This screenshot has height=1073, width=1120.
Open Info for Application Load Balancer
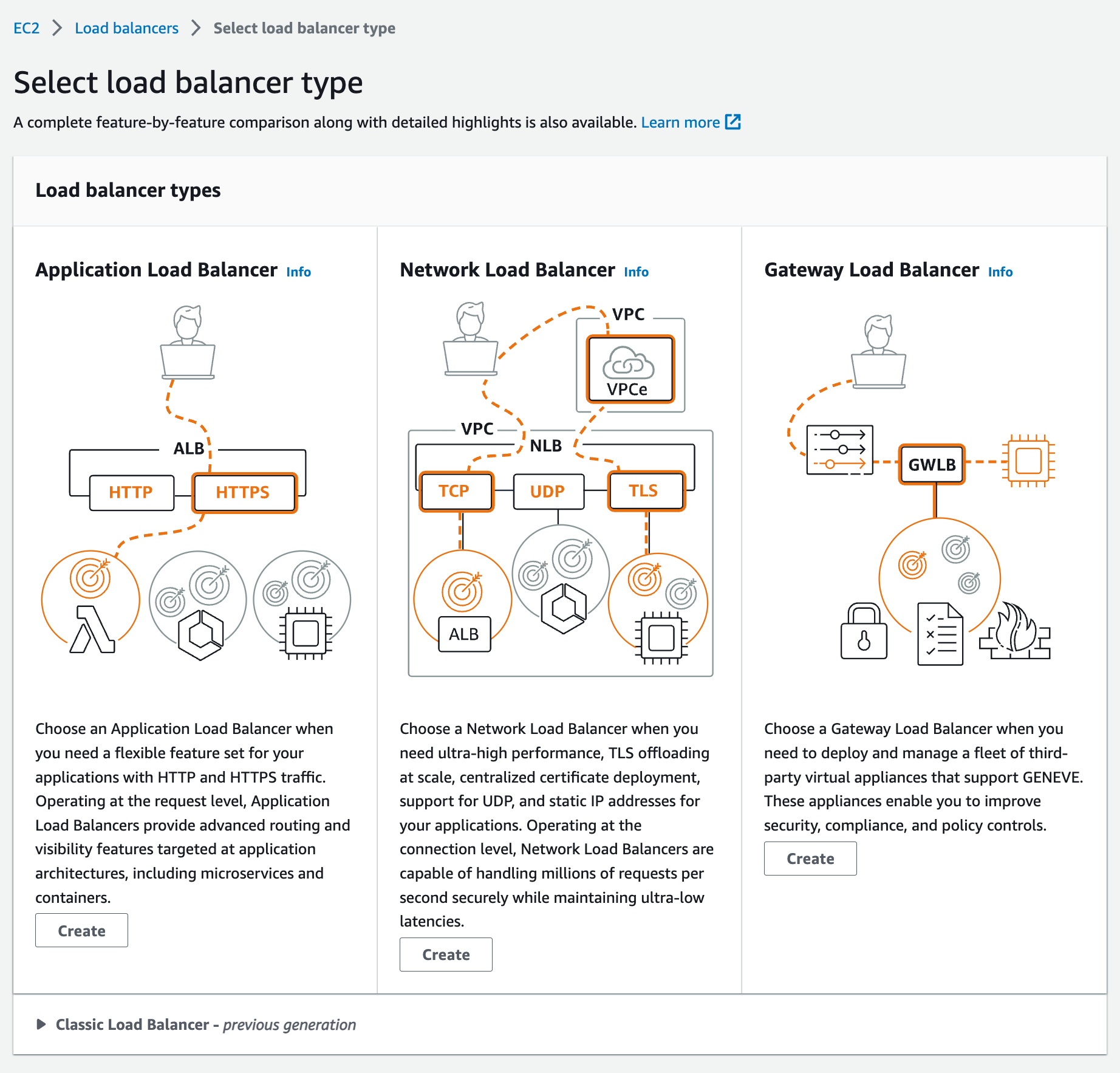point(299,272)
